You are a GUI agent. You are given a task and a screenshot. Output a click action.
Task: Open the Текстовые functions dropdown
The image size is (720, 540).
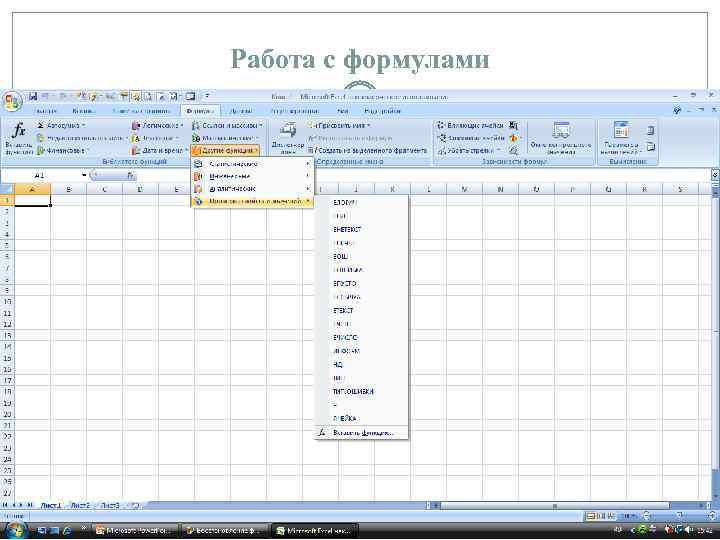155,138
